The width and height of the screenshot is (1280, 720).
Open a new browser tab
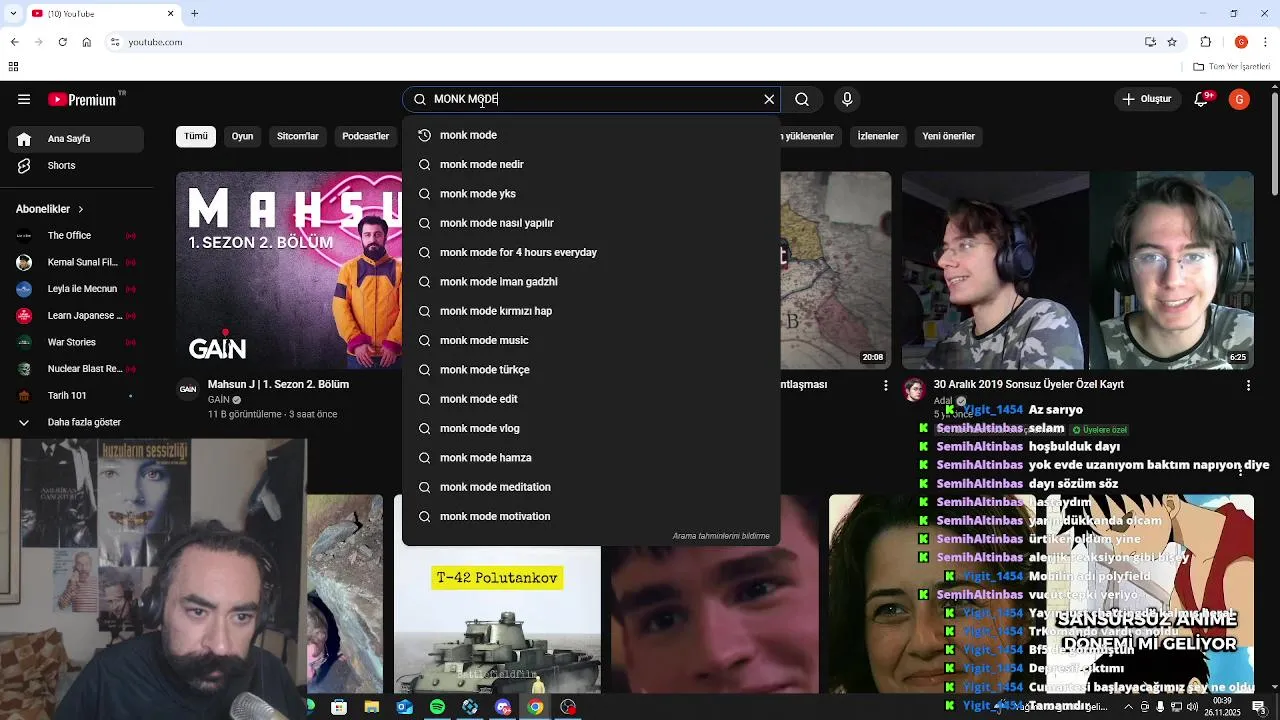click(x=195, y=13)
